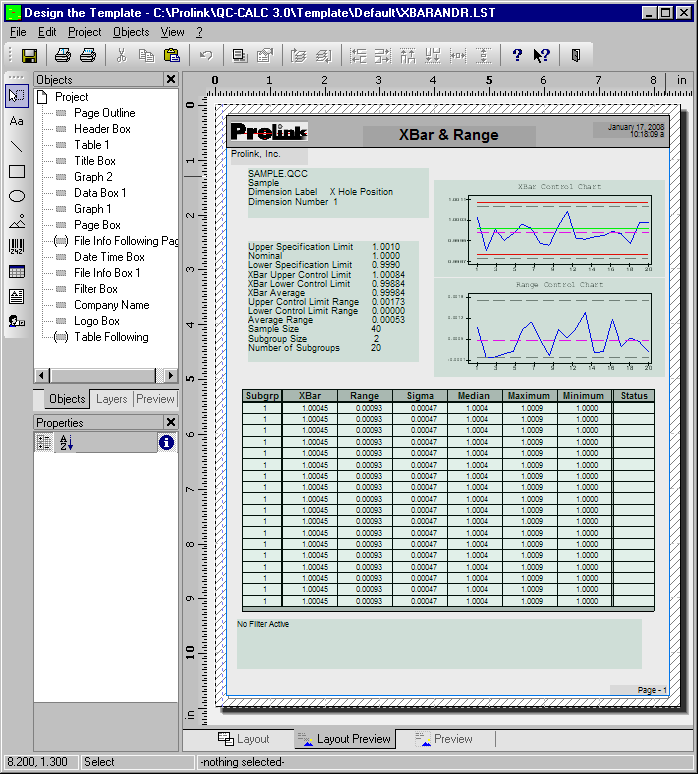Choose the formatted text object tool
The height and width of the screenshot is (774, 698).
(x=17, y=297)
